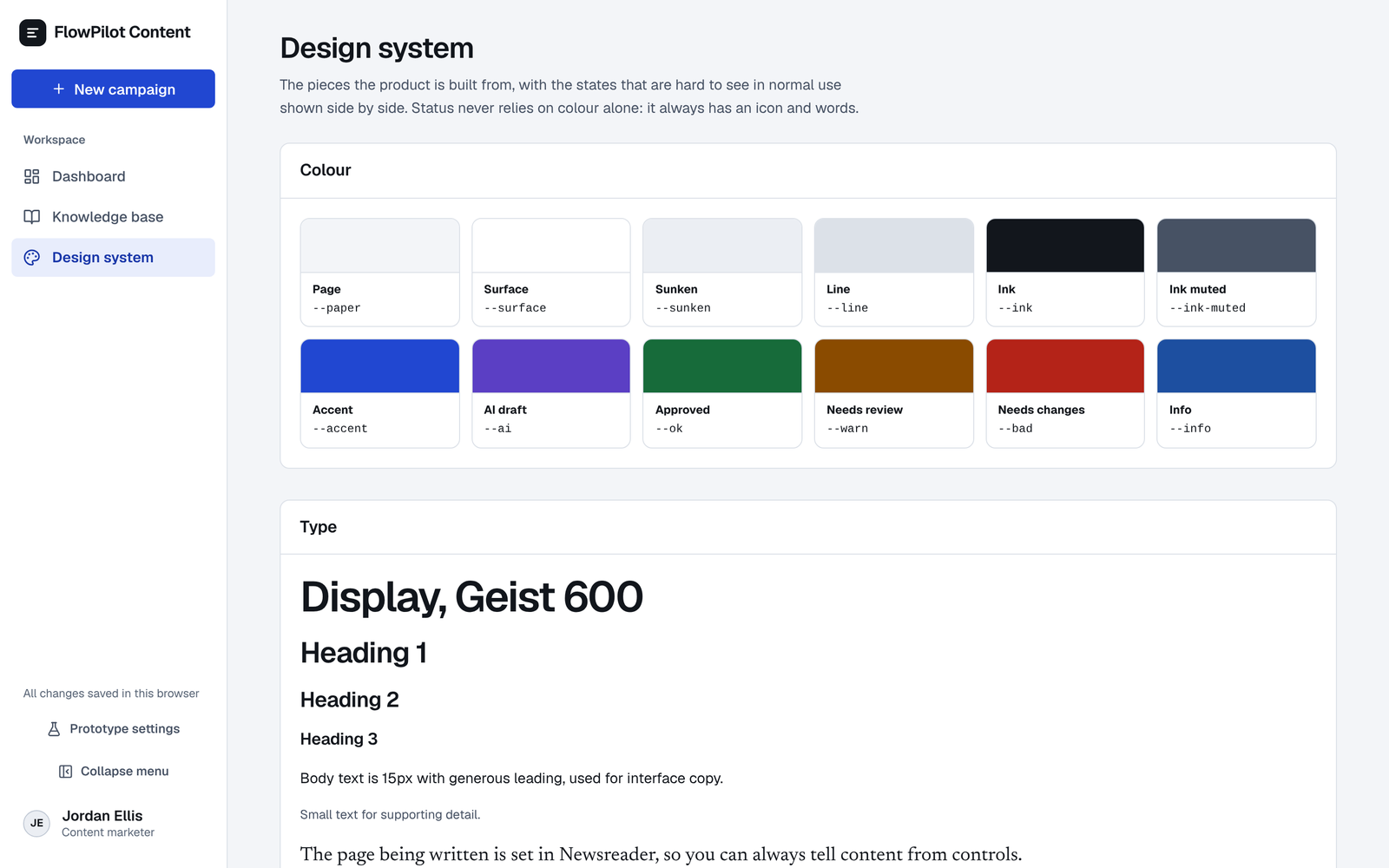Viewport: 1389px width, 868px height.
Task: Click the Ink muted colour swatch
Action: [1236, 246]
